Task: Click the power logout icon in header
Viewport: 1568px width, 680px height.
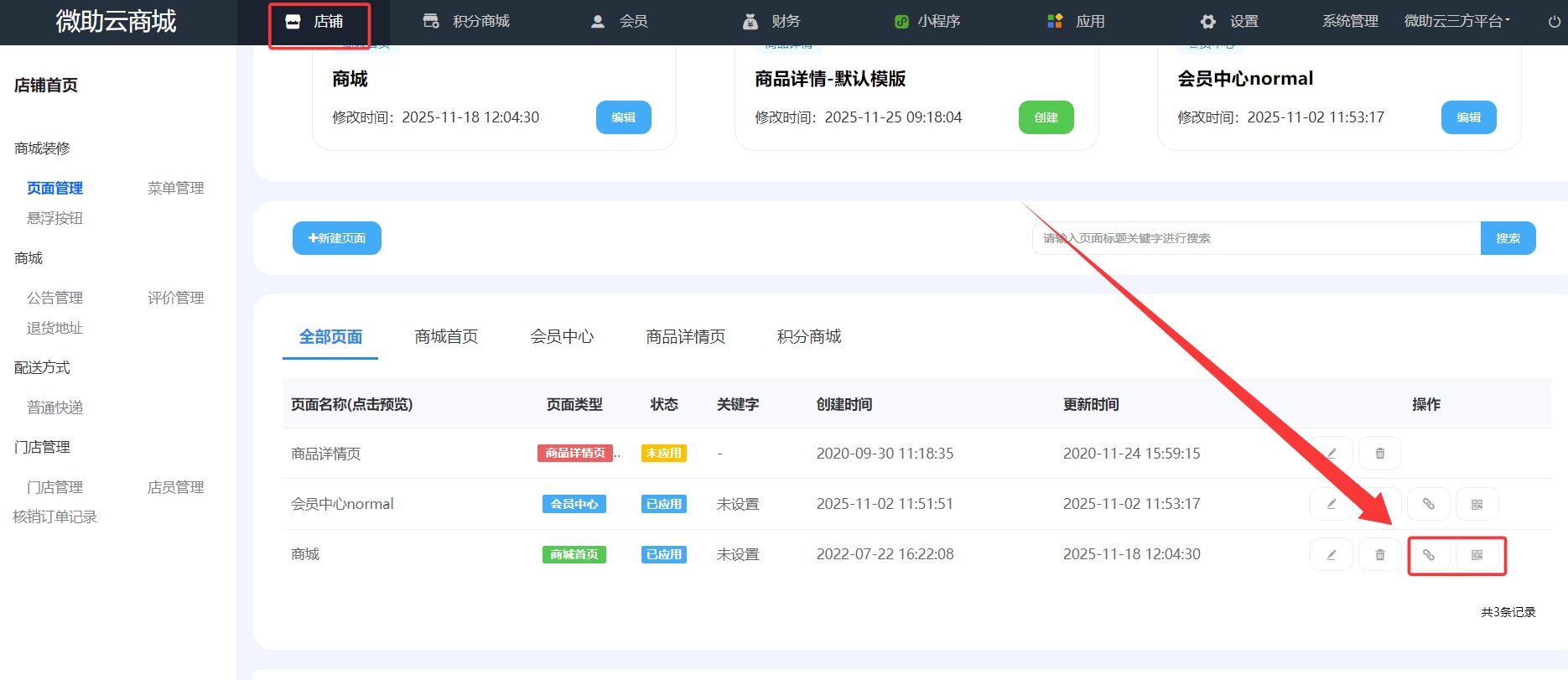Action: pos(1554,22)
